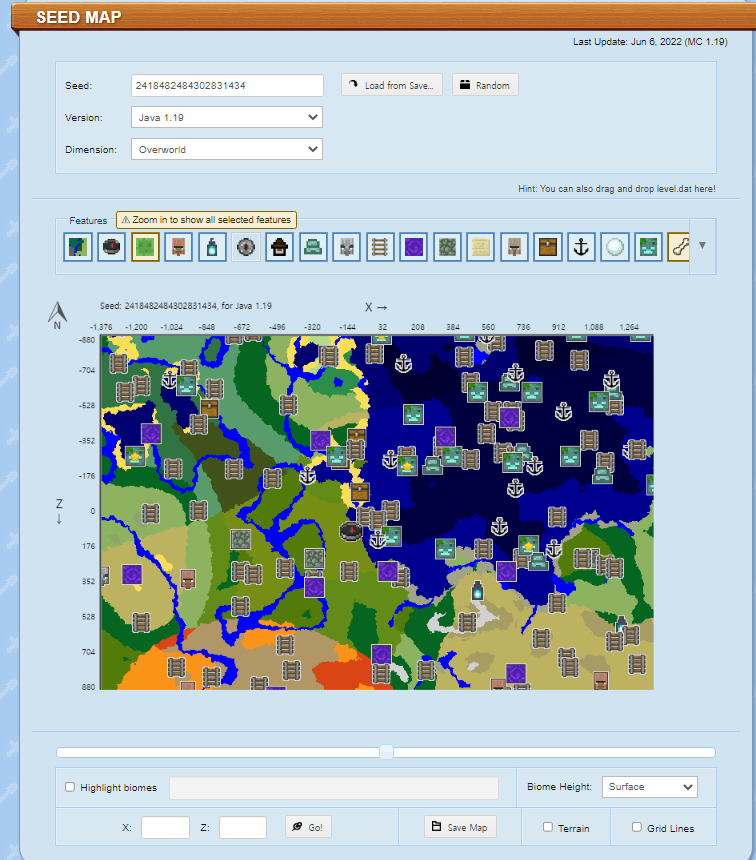Focus the Z coordinate input field
This screenshot has width=756, height=860.
coord(243,828)
